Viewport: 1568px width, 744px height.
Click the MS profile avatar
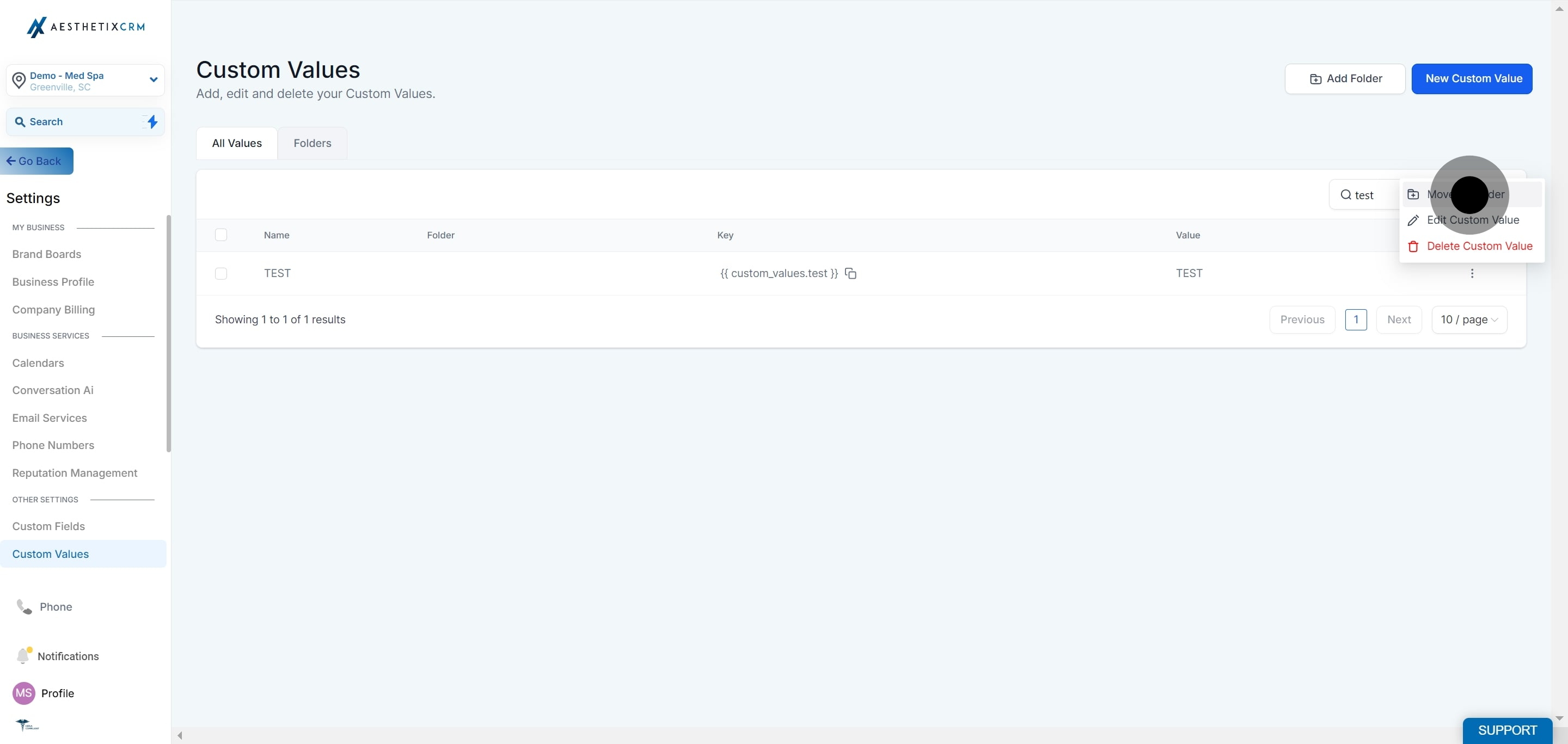click(24, 693)
